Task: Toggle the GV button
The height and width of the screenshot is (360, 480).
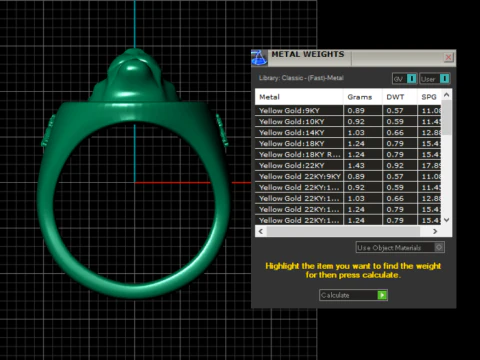Action: point(404,79)
